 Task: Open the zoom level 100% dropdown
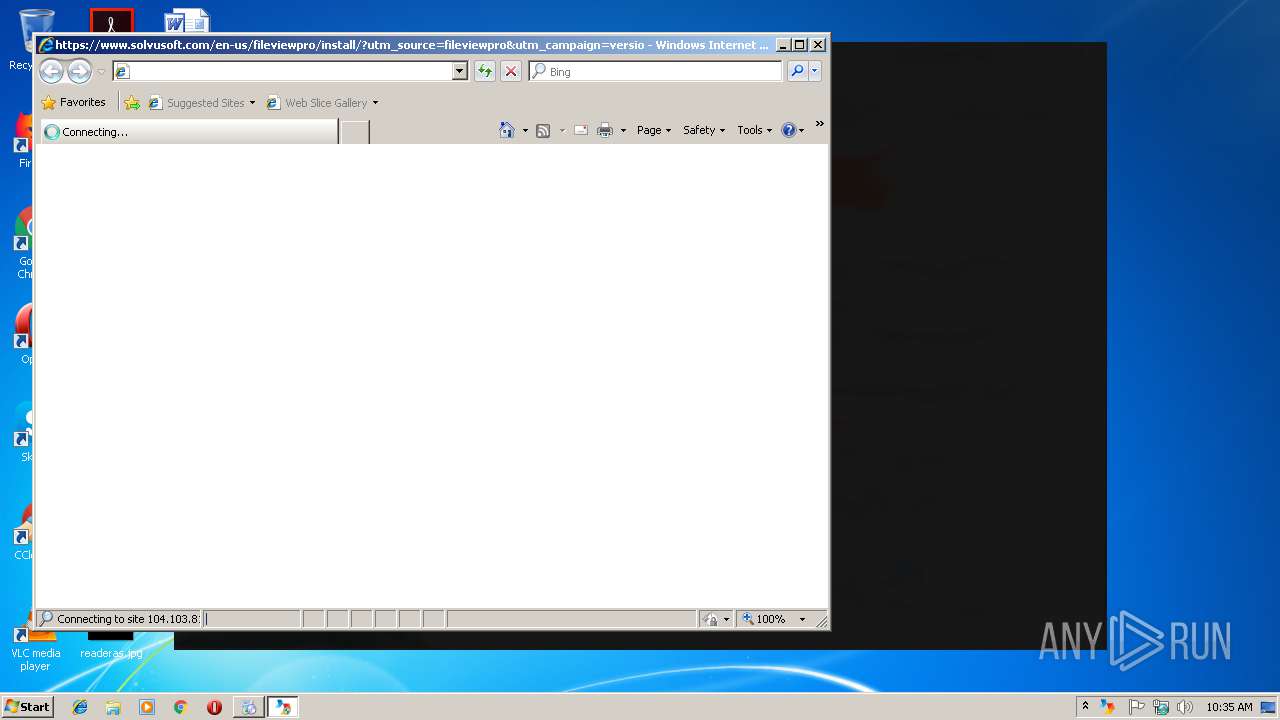[x=802, y=619]
